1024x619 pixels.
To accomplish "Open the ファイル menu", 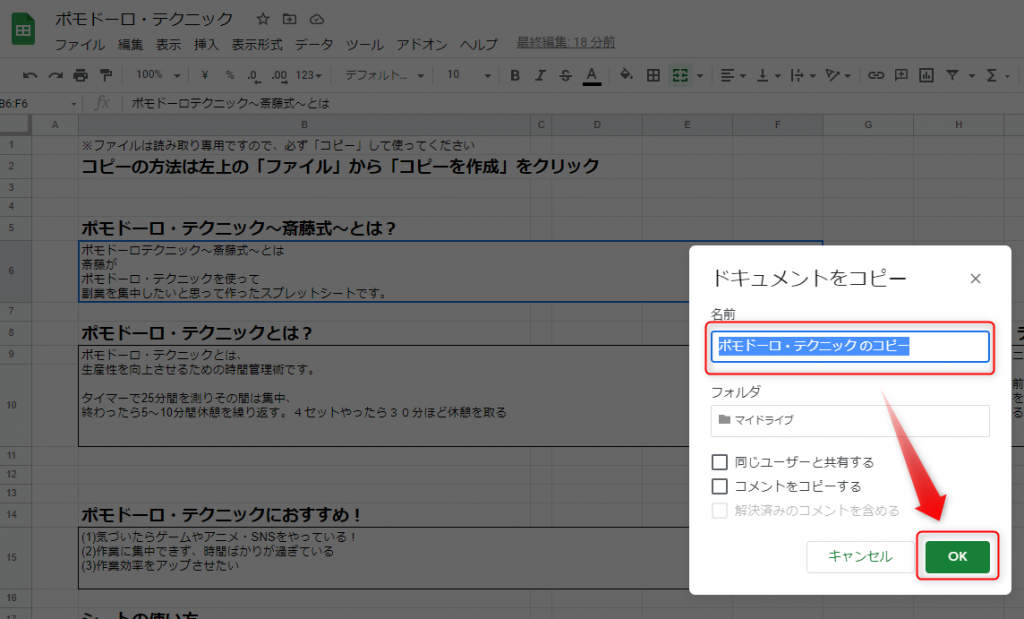I will pyautogui.click(x=80, y=45).
